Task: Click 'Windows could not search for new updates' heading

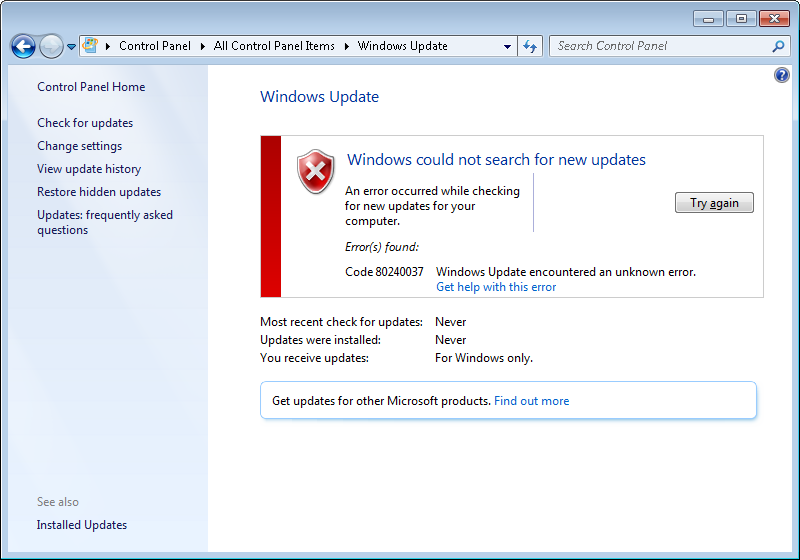Action: point(496,160)
